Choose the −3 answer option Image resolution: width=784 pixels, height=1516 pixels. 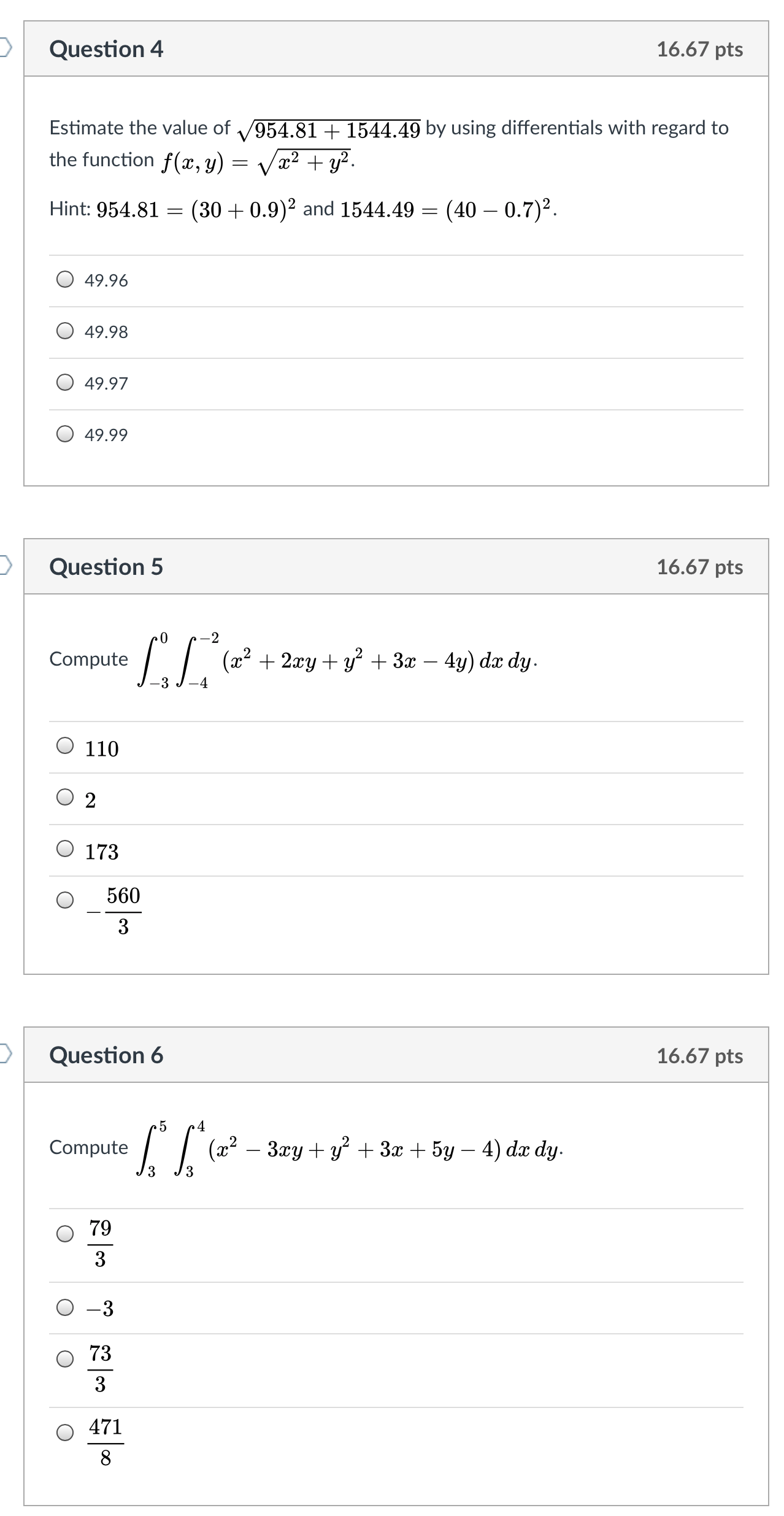pos(65,1307)
